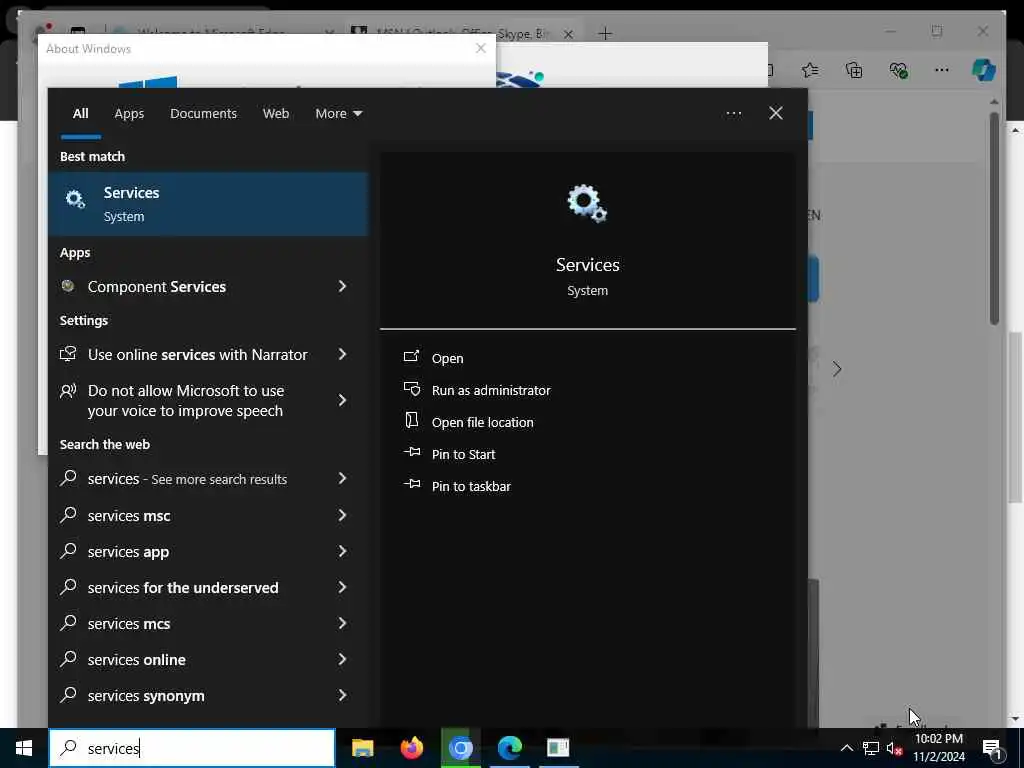Open the Services best match result
Viewport: 1024px width, 768px height.
tap(208, 204)
